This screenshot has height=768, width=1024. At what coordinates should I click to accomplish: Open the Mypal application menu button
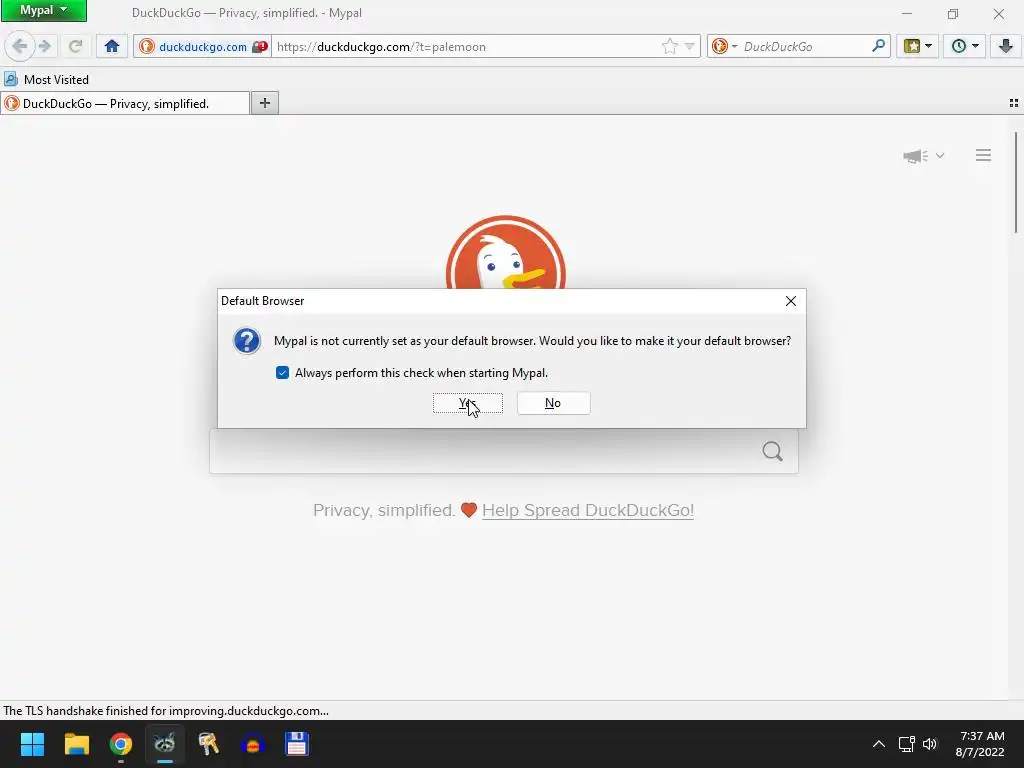[x=44, y=10]
